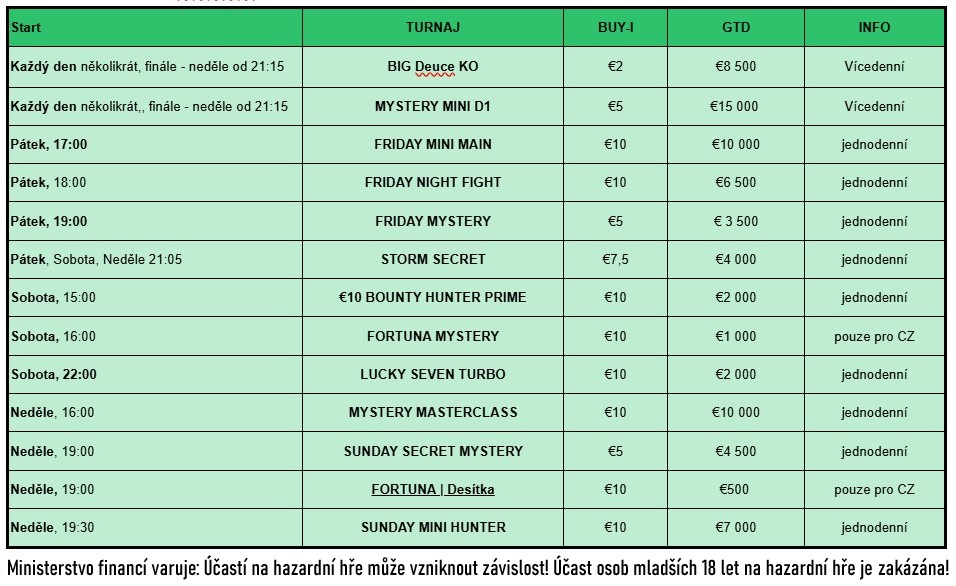Click the Start column header

coord(155,27)
